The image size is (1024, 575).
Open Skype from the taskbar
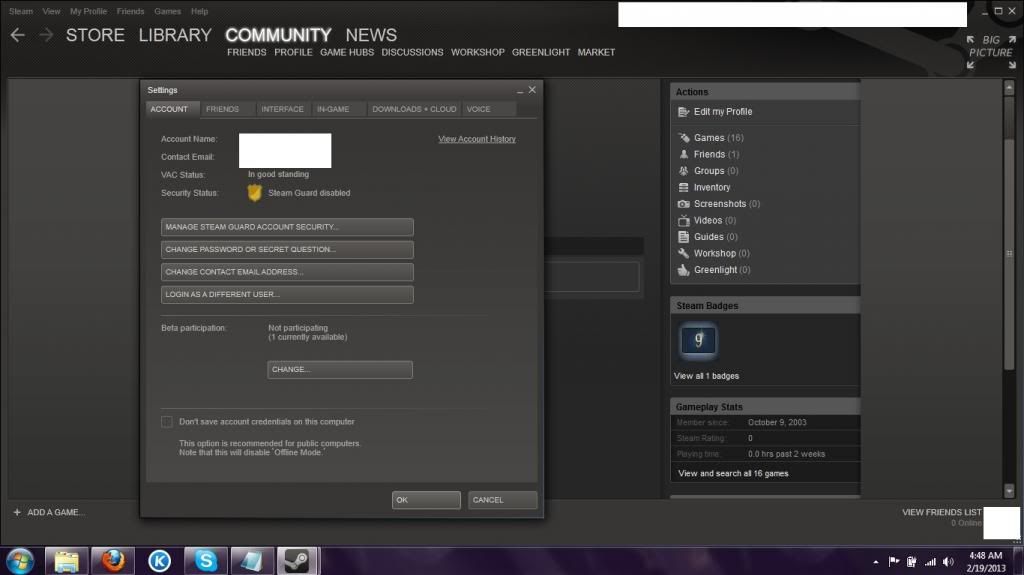[206, 561]
